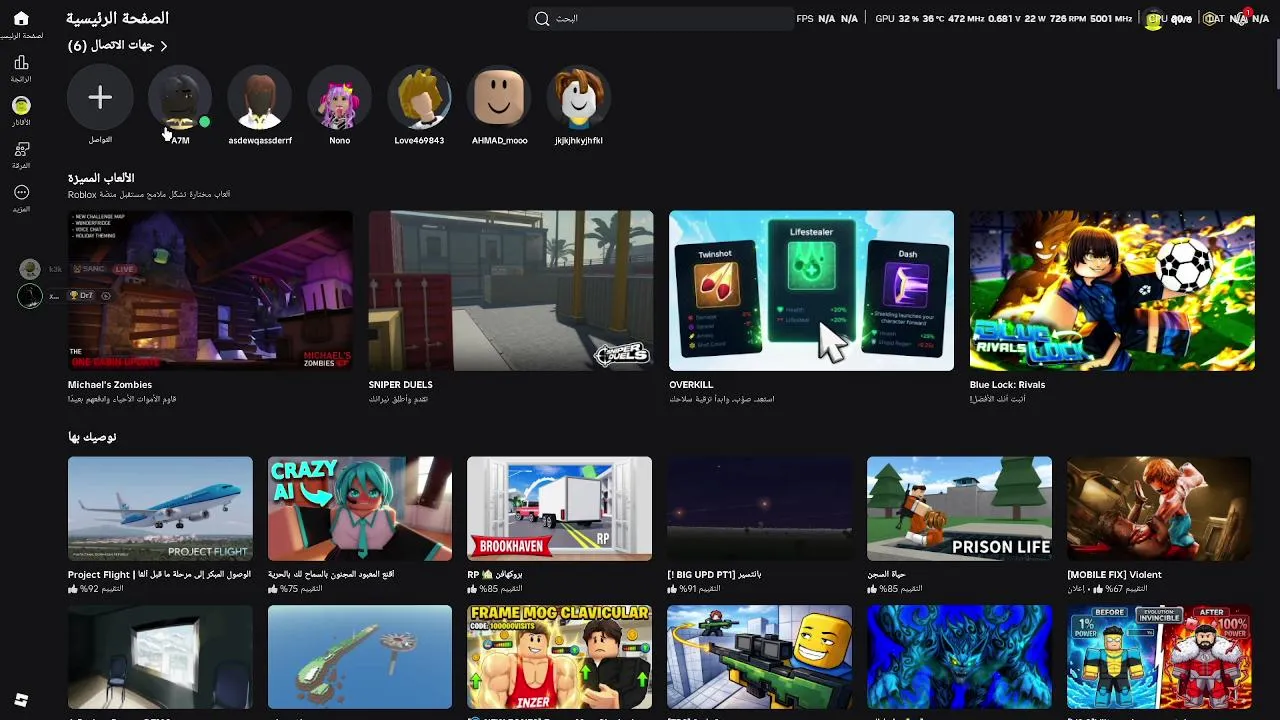Screen dimensions: 1280x720
Task: Click the الصفحة الرئيسية page title
Action: coord(117,18)
